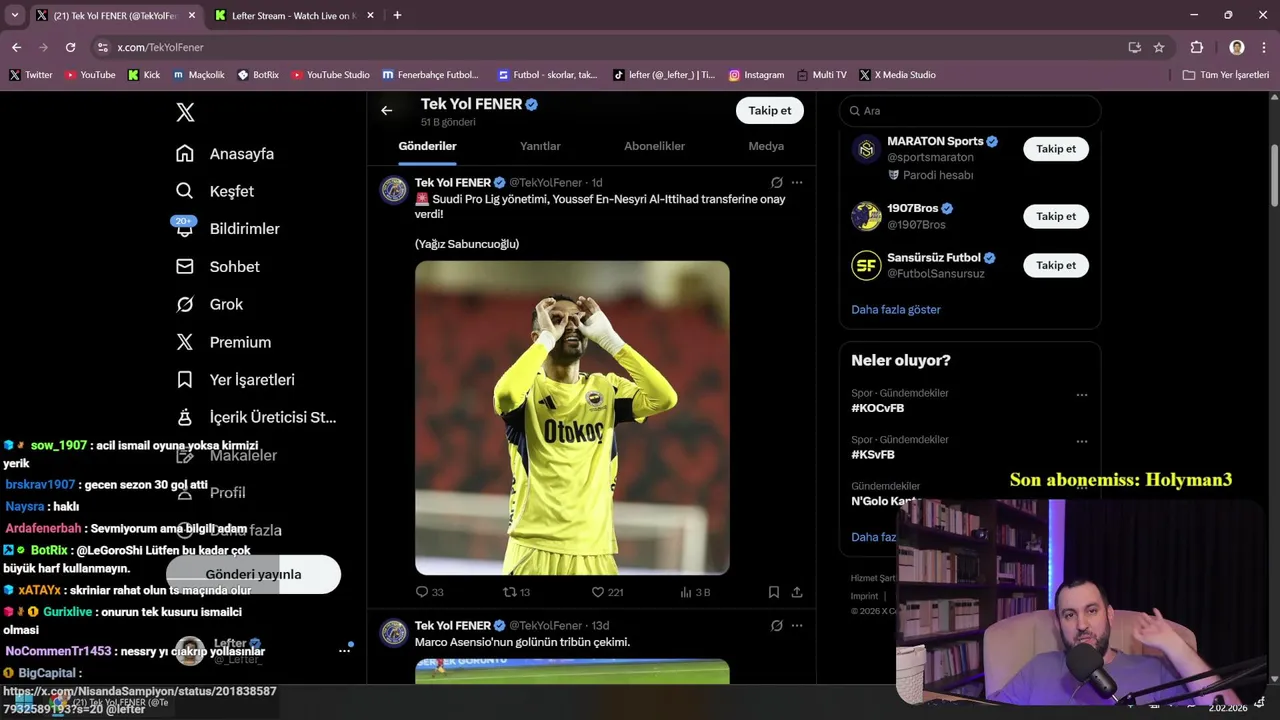1280x720 pixels.
Task: Close the Tek Yol FENER browser tab
Action: pyautogui.click(x=191, y=16)
